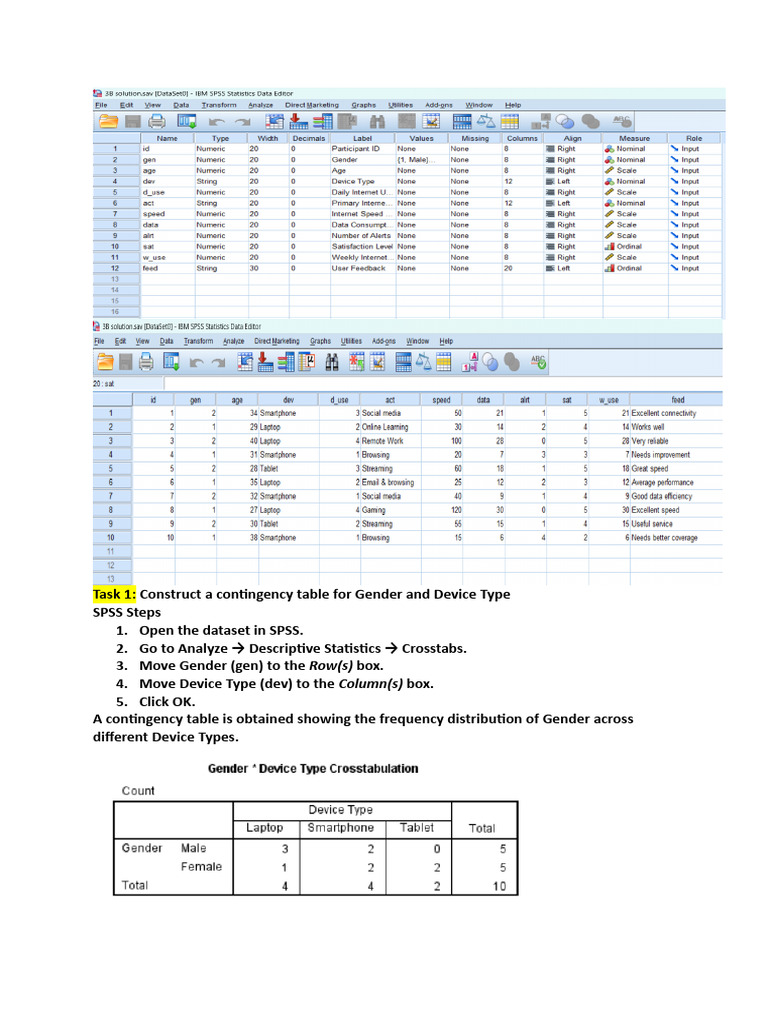Screen dimensions: 768x1024
Task: Open Utilities menu in Variable View window
Action: (400, 104)
